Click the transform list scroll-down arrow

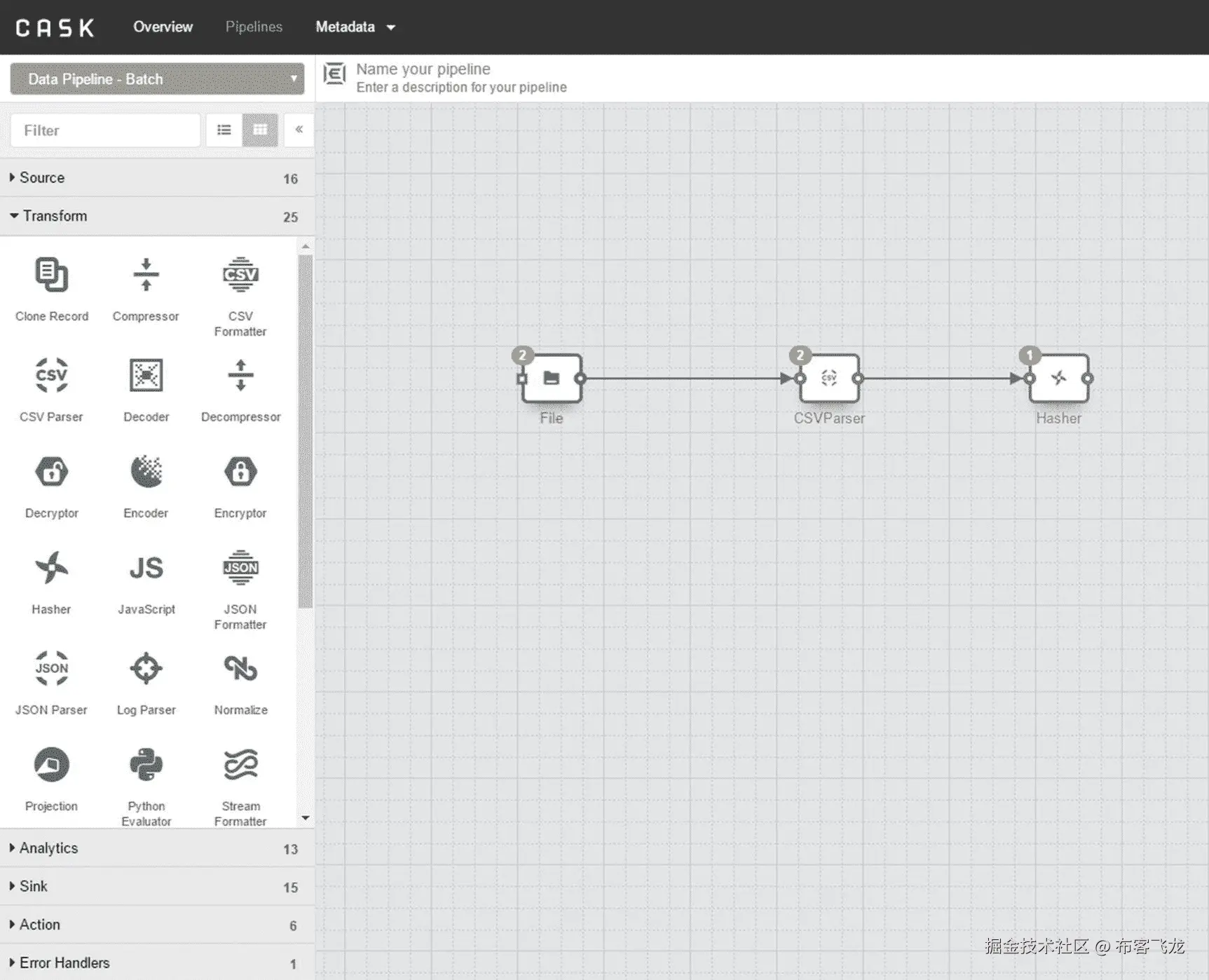pyautogui.click(x=306, y=818)
